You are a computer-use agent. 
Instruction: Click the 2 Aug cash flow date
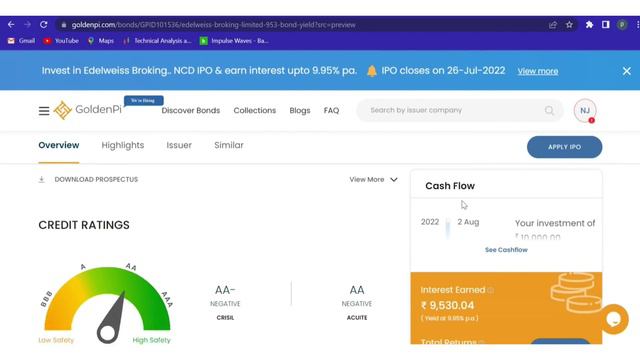(x=468, y=222)
